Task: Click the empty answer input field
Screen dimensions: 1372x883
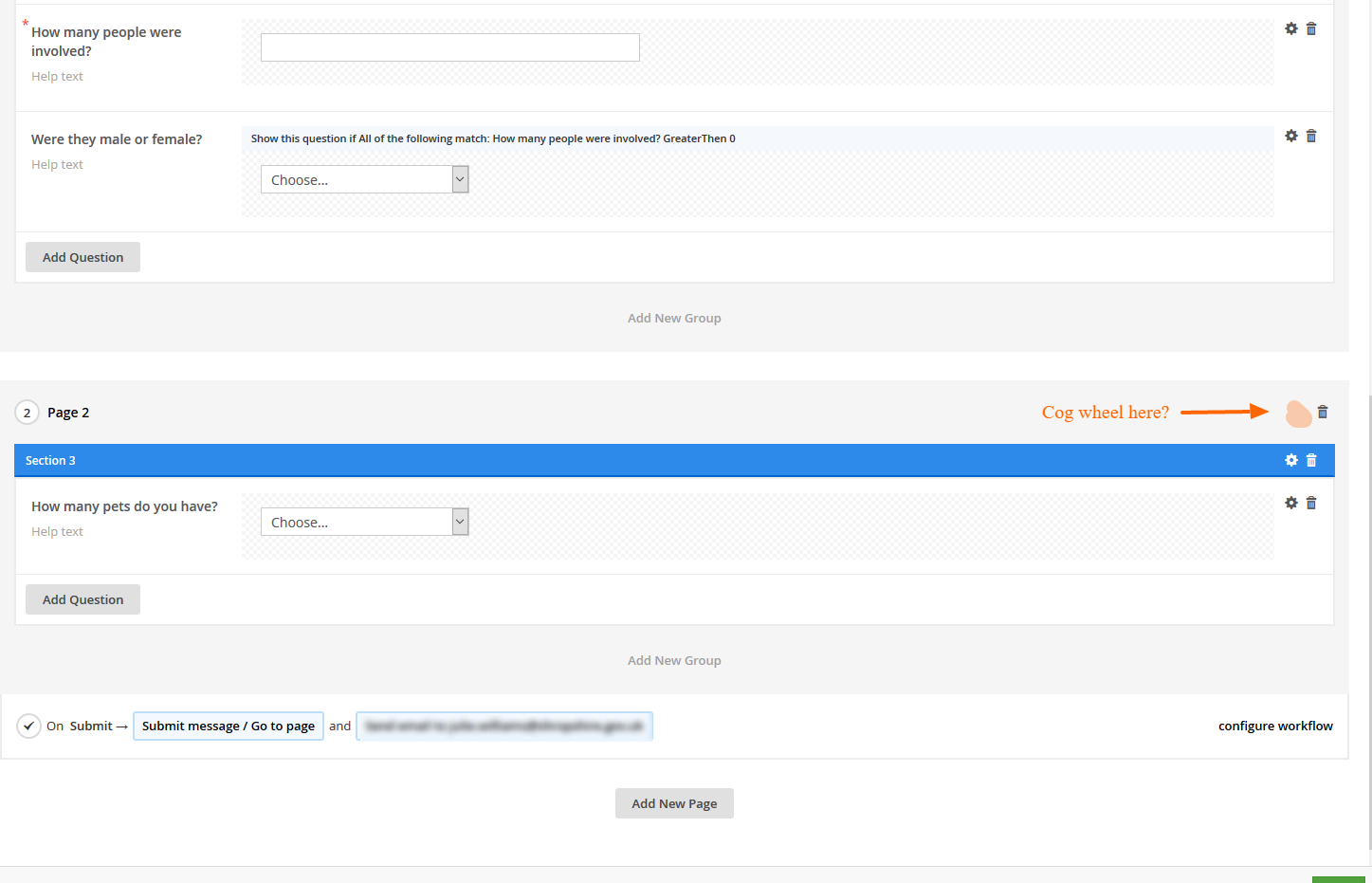Action: [x=449, y=46]
